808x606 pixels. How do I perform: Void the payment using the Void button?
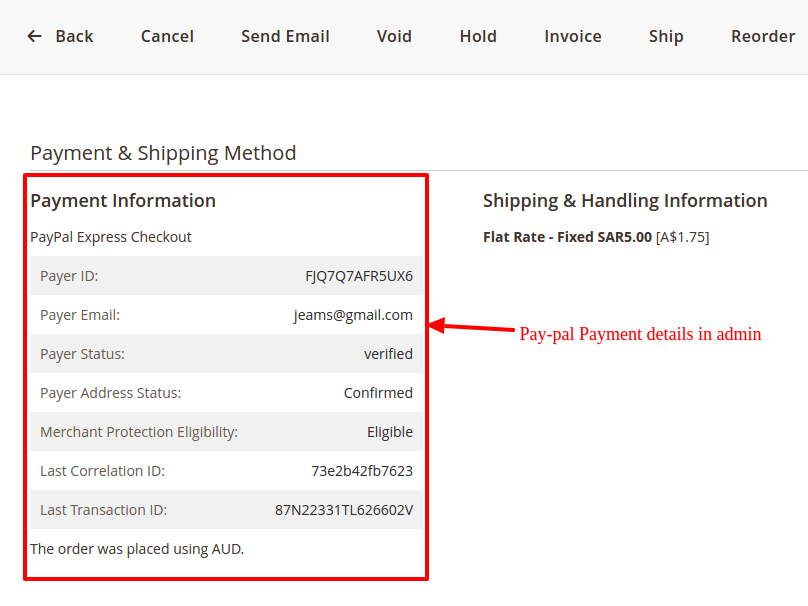[394, 36]
